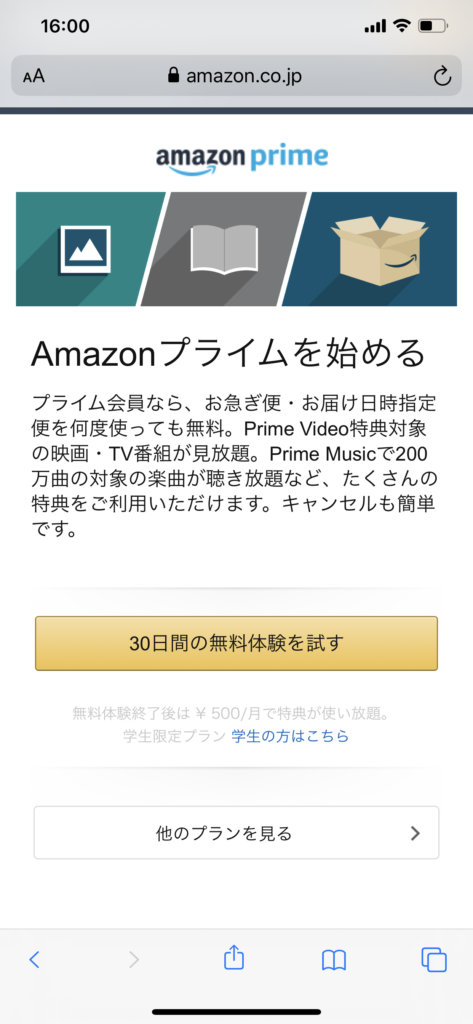Tap the Wi-Fi status icon
The height and width of the screenshot is (1024, 473).
click(x=402, y=26)
